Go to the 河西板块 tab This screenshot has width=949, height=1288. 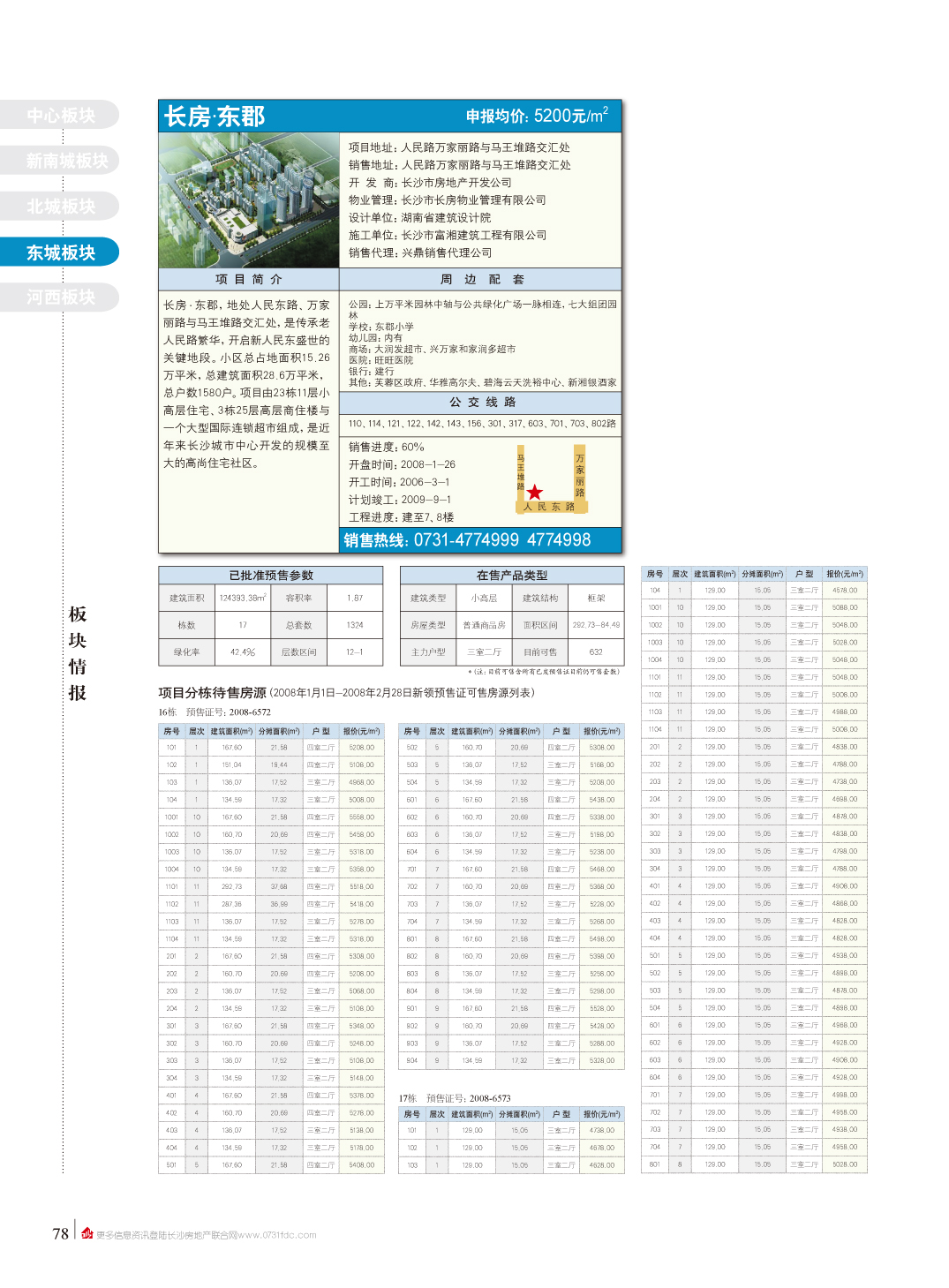(x=60, y=298)
